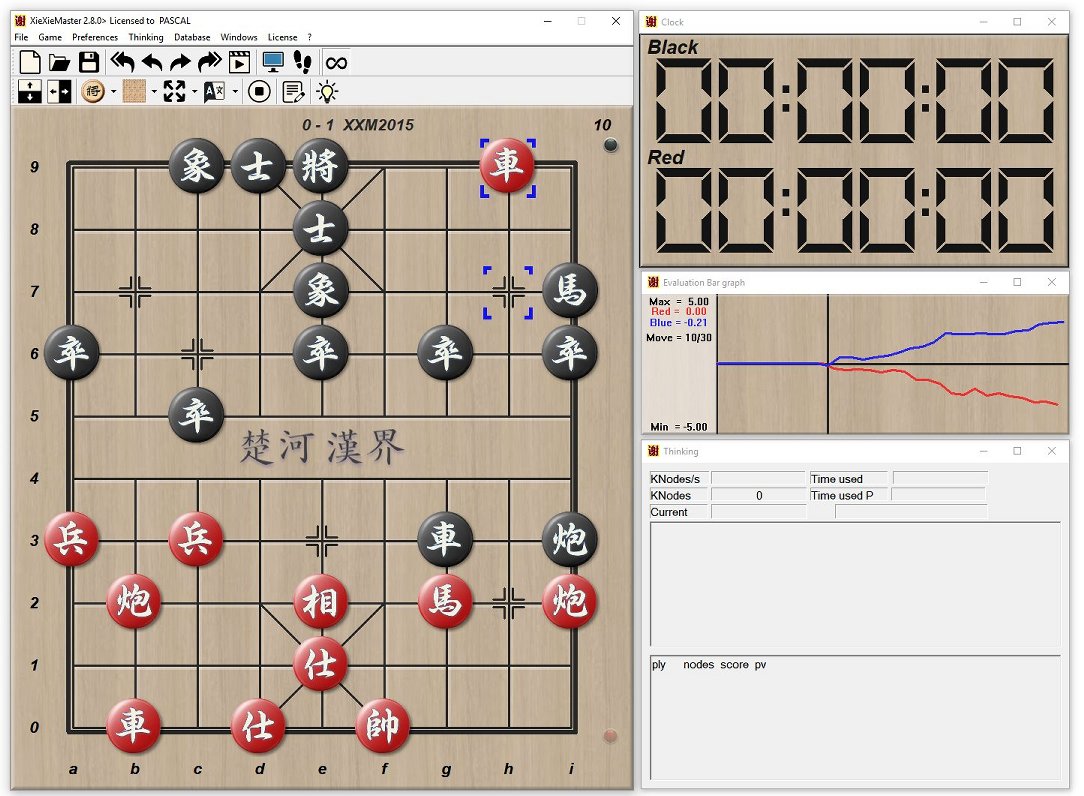
Task: Save the game using the floppy disk icon
Action: coord(89,62)
